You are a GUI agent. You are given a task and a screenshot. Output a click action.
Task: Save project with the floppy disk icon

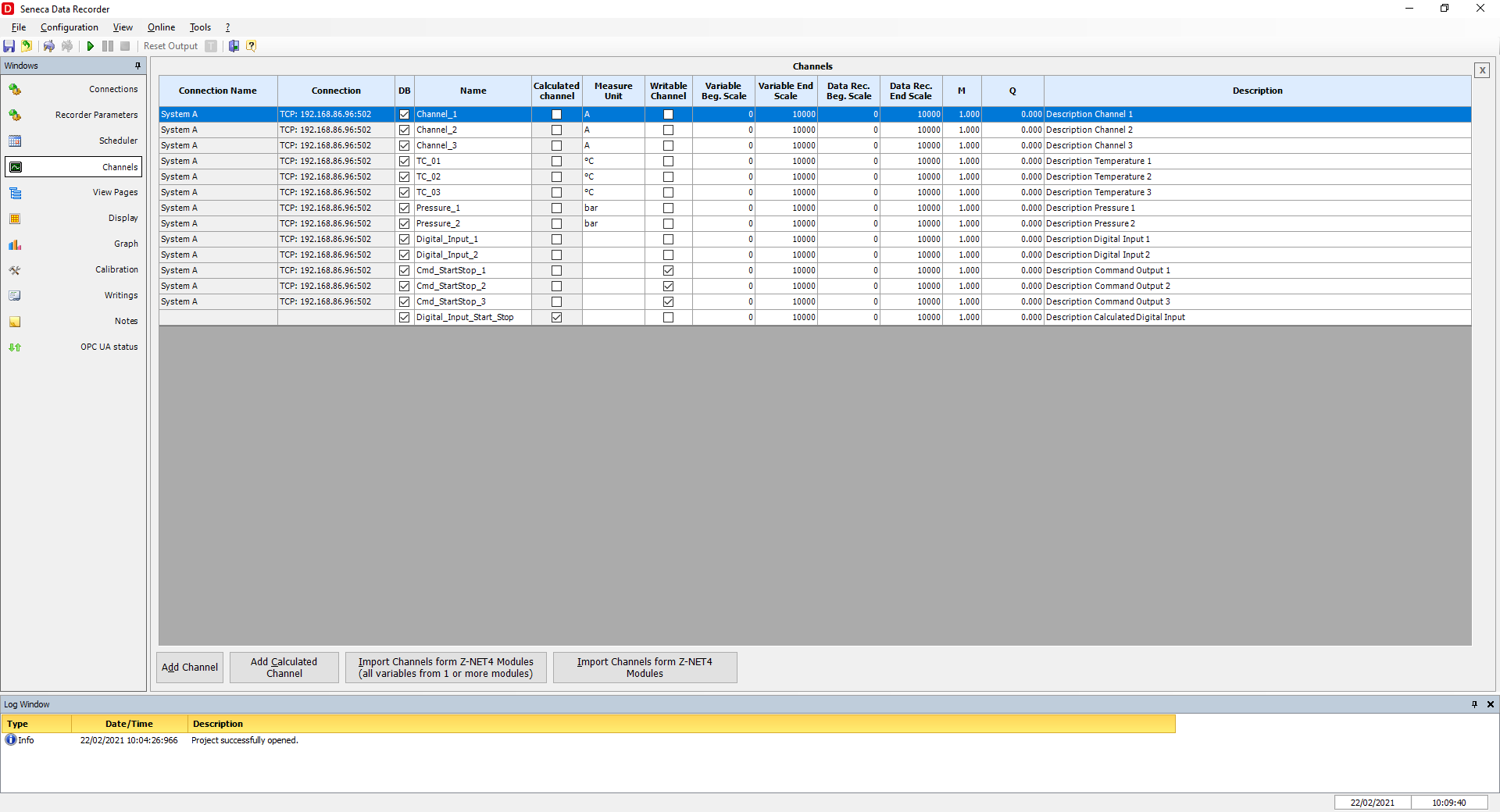pos(9,46)
